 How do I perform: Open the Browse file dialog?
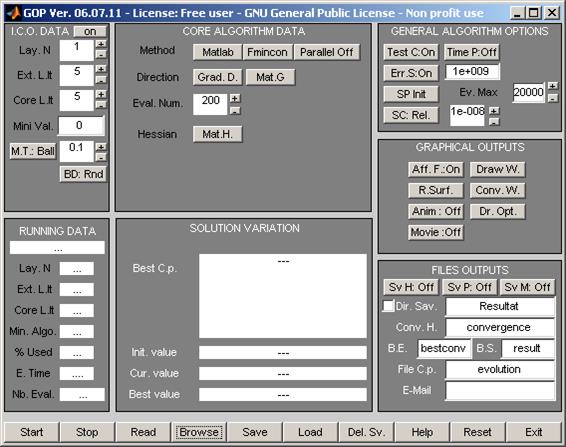[x=199, y=432]
